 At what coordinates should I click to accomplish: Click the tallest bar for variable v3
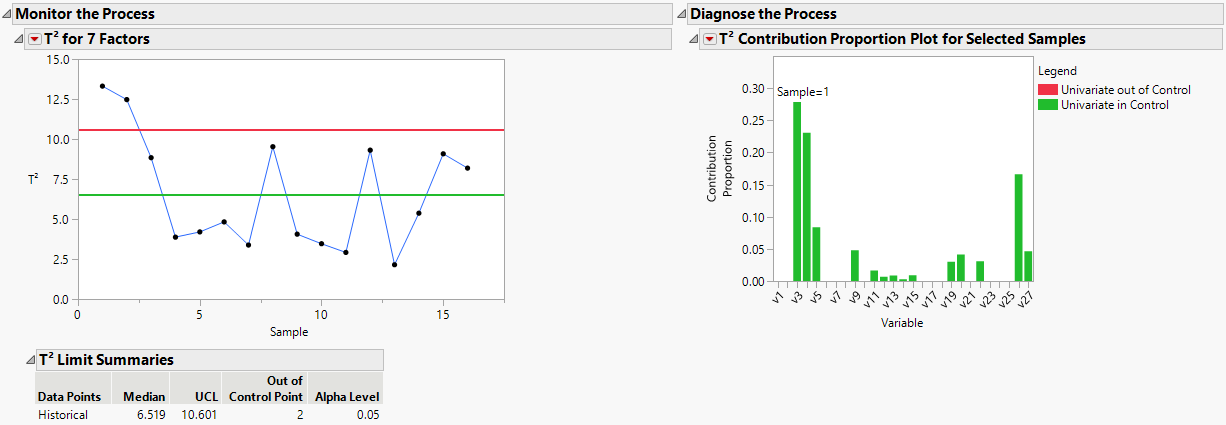tap(797, 192)
